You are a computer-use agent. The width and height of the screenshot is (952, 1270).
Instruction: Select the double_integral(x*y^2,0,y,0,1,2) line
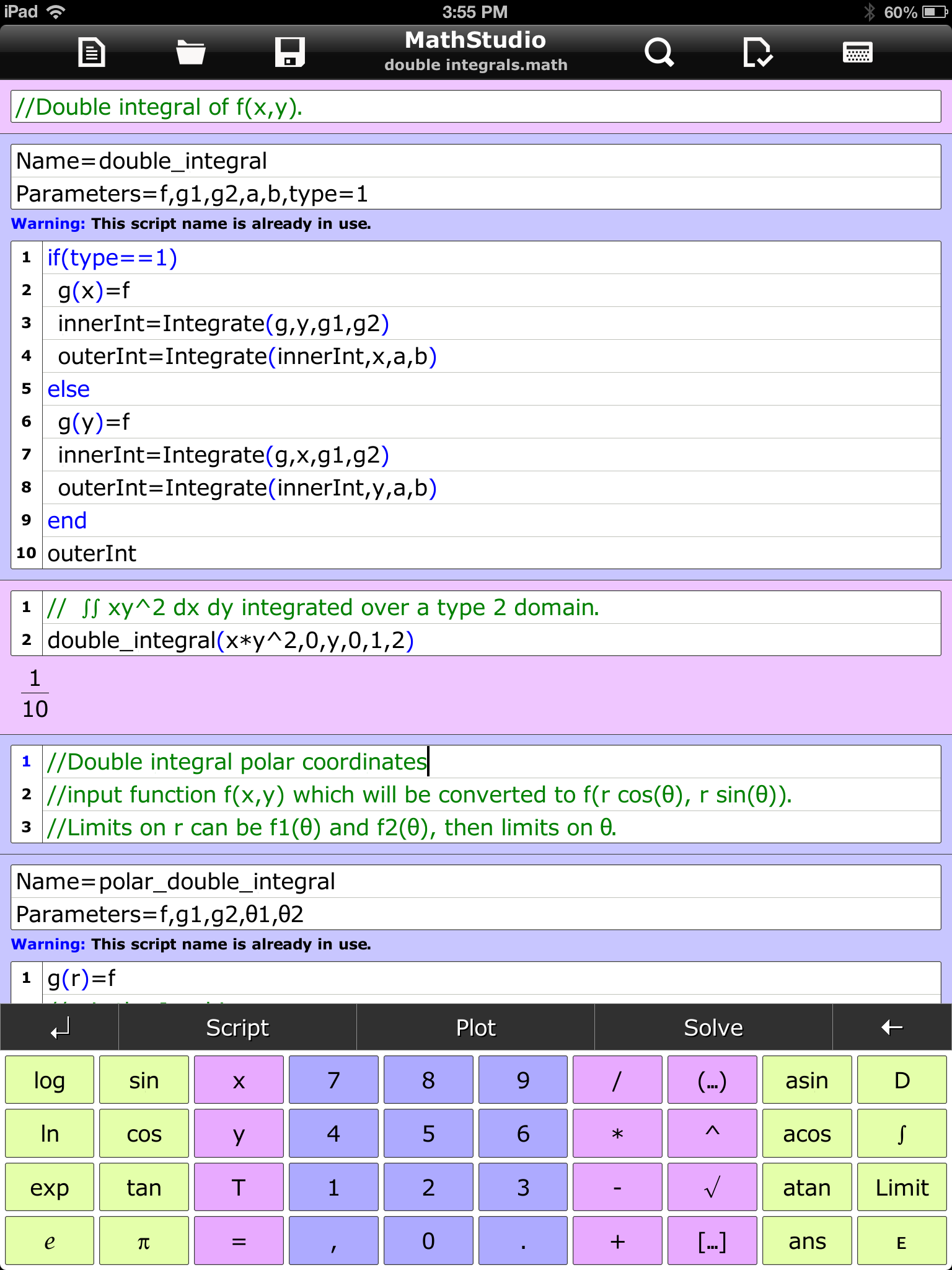click(x=490, y=640)
